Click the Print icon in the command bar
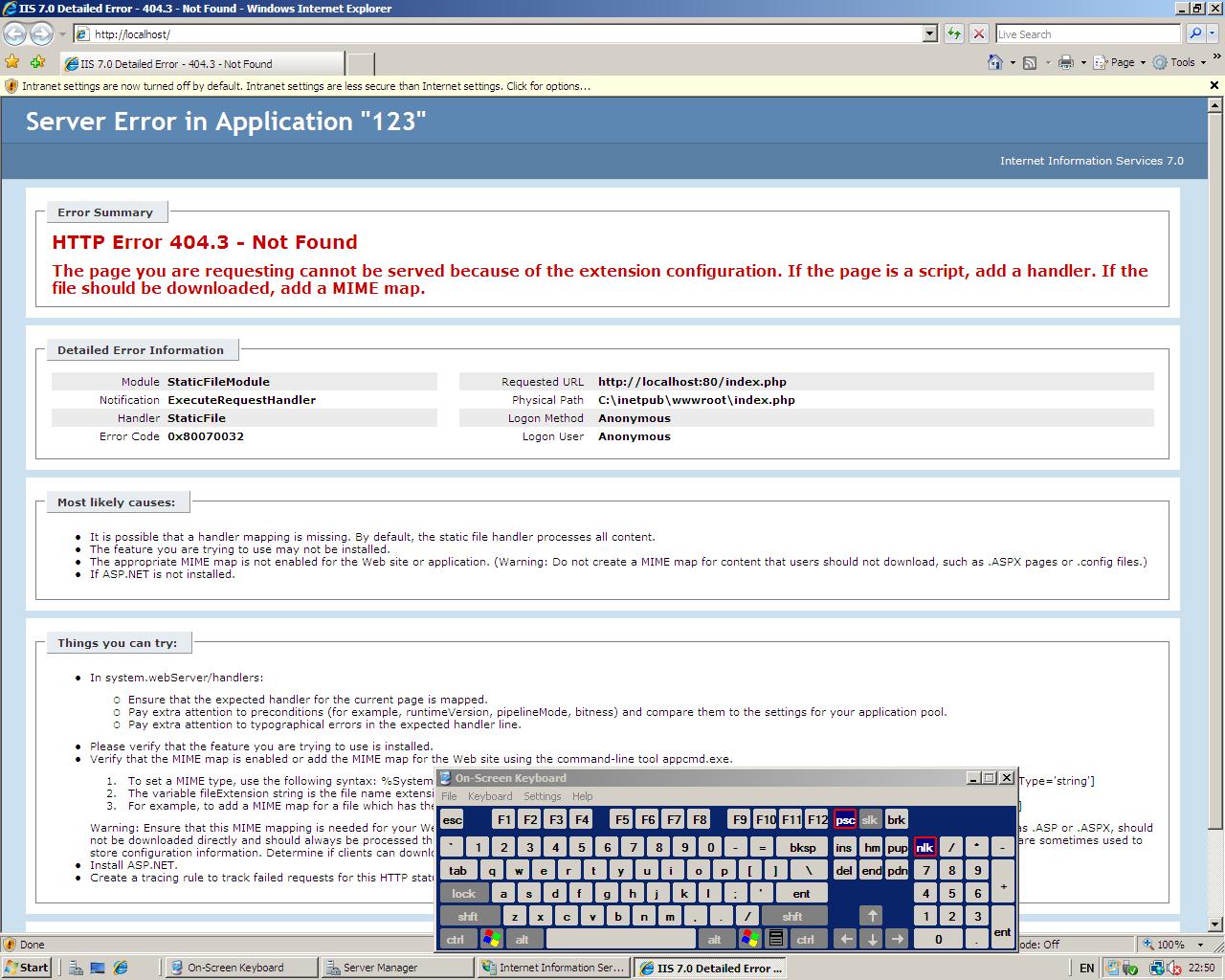The width and height of the screenshot is (1225, 980). (x=1065, y=62)
